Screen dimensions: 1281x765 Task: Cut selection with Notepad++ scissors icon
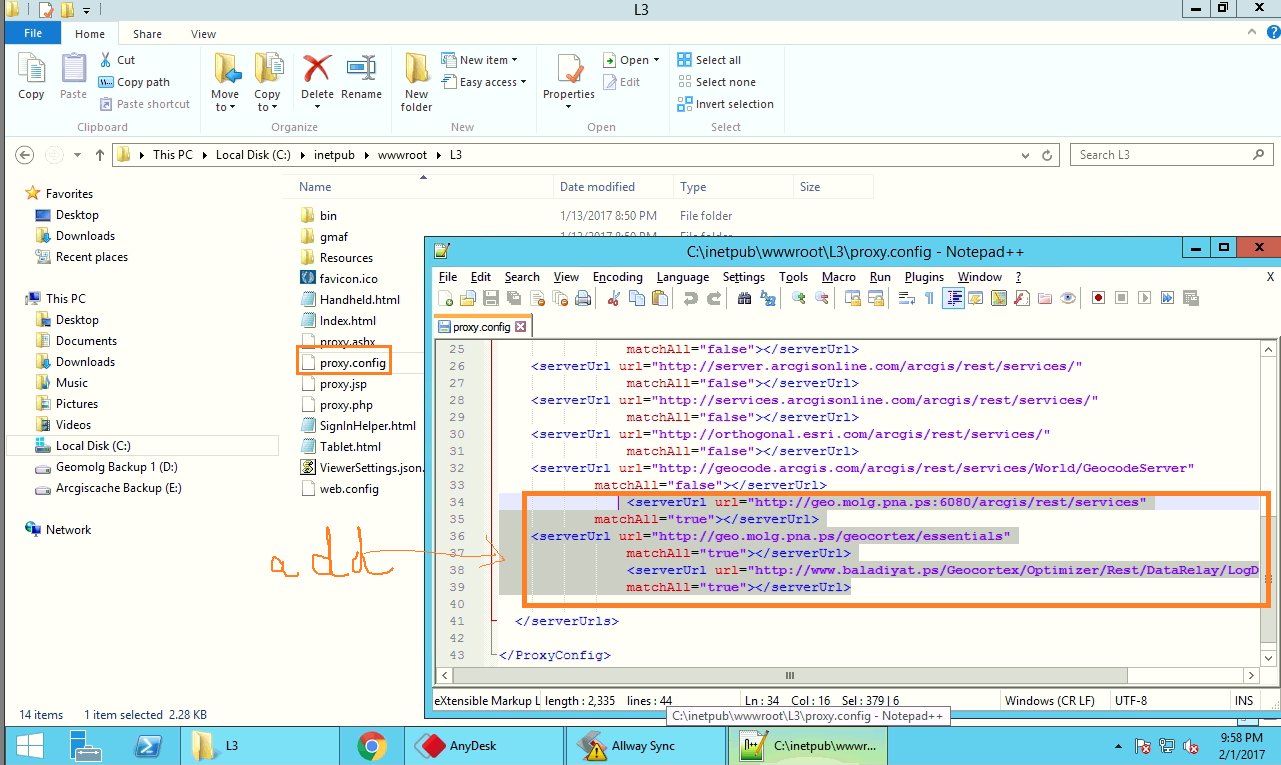coord(613,298)
